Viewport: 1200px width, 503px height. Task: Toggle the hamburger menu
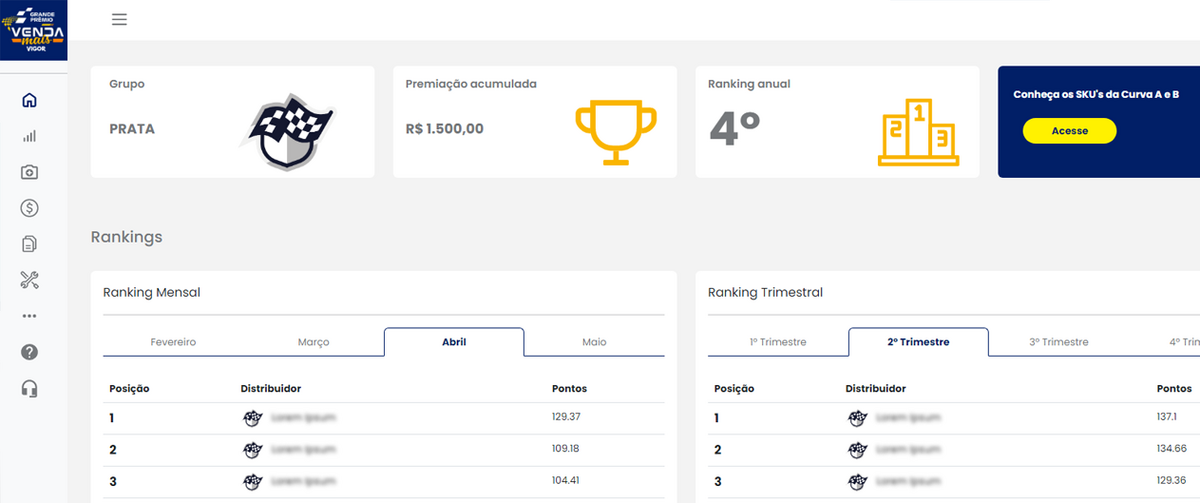(x=120, y=19)
